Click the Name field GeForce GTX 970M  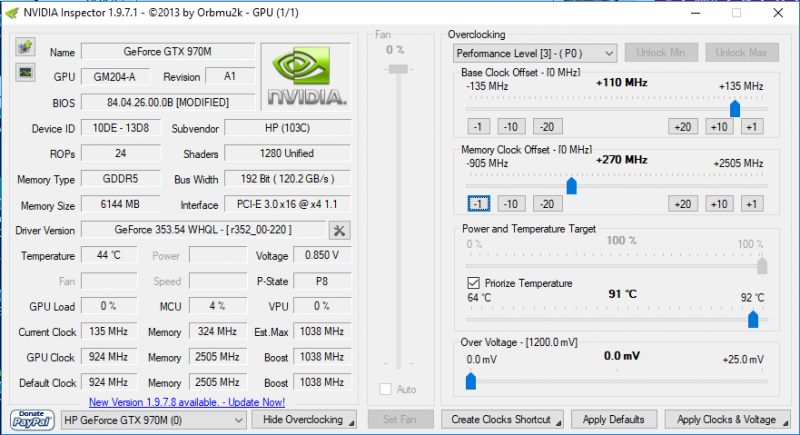click(x=168, y=52)
